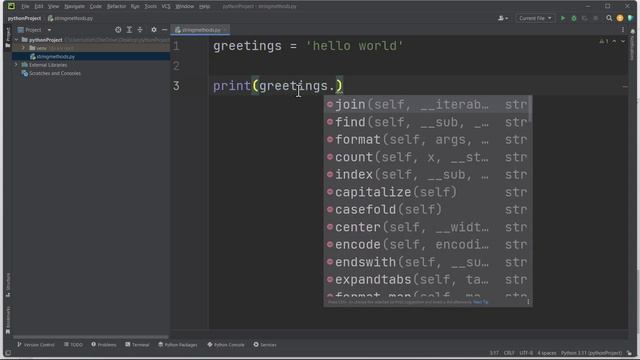
Task: Open the Terminal tool window
Action: pyautogui.click(x=137, y=345)
